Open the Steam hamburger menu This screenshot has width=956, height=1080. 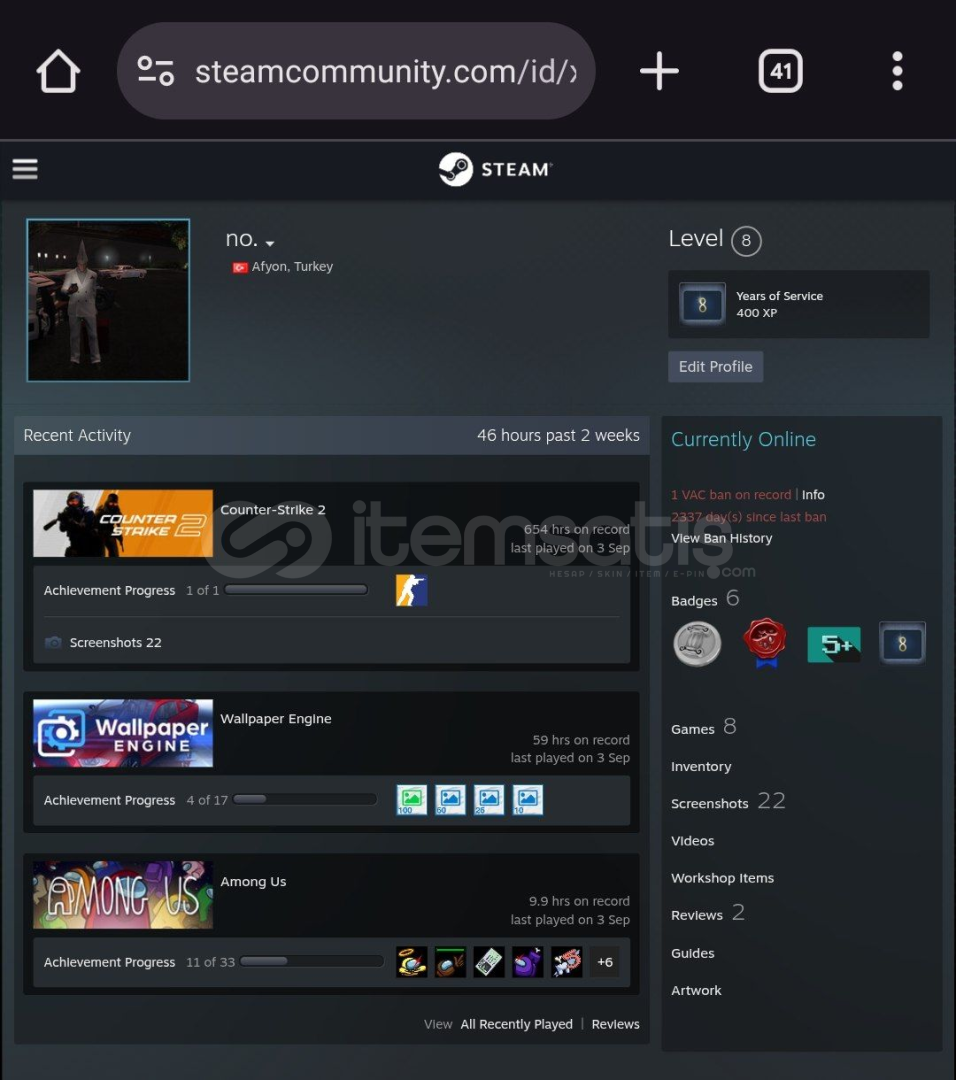pyautogui.click(x=25, y=169)
